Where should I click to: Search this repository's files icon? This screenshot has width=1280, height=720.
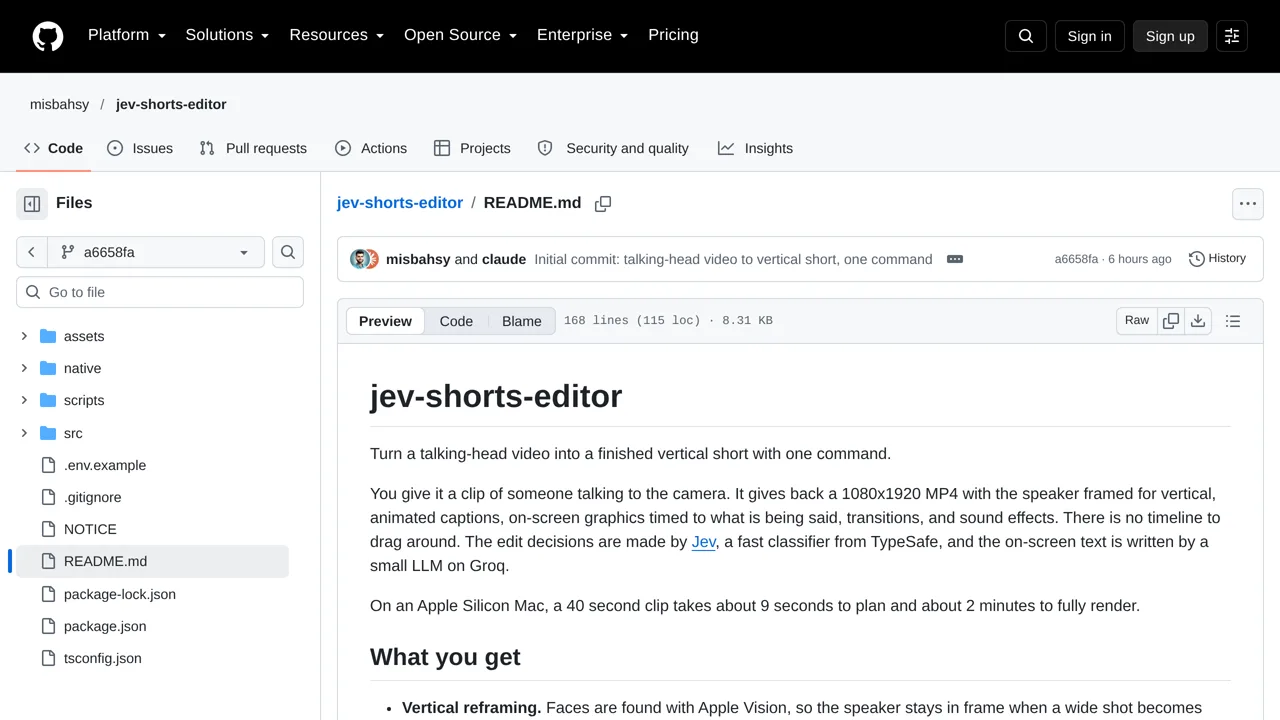pos(288,252)
